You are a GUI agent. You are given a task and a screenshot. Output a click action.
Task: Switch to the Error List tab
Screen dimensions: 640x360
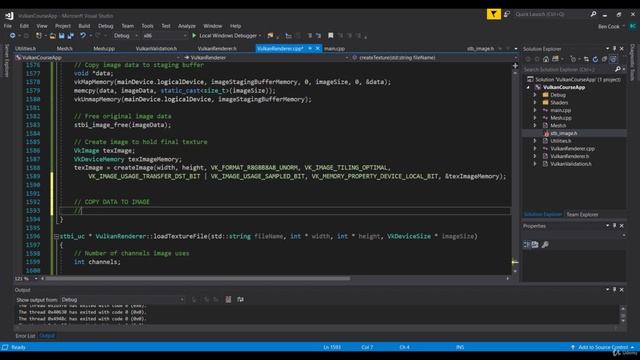(25, 336)
